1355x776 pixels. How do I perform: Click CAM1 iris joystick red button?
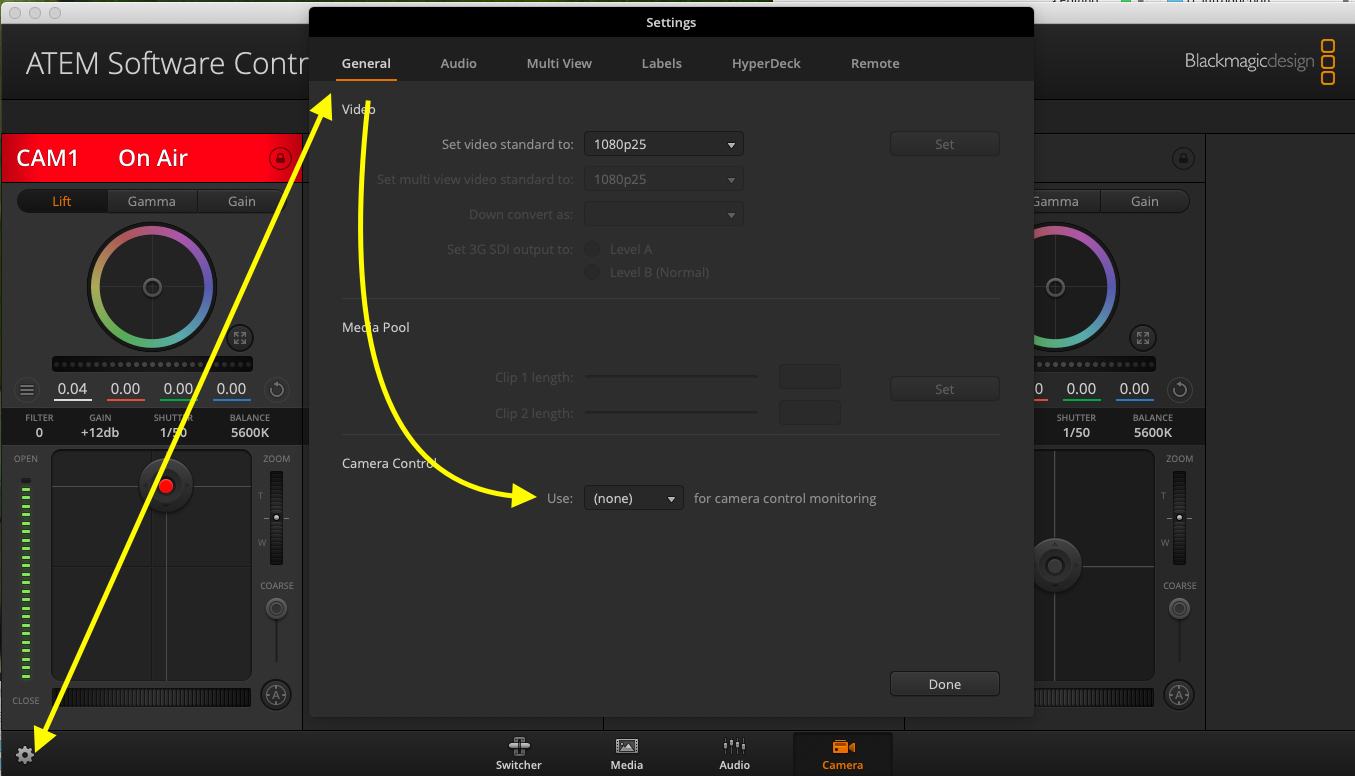tap(166, 486)
